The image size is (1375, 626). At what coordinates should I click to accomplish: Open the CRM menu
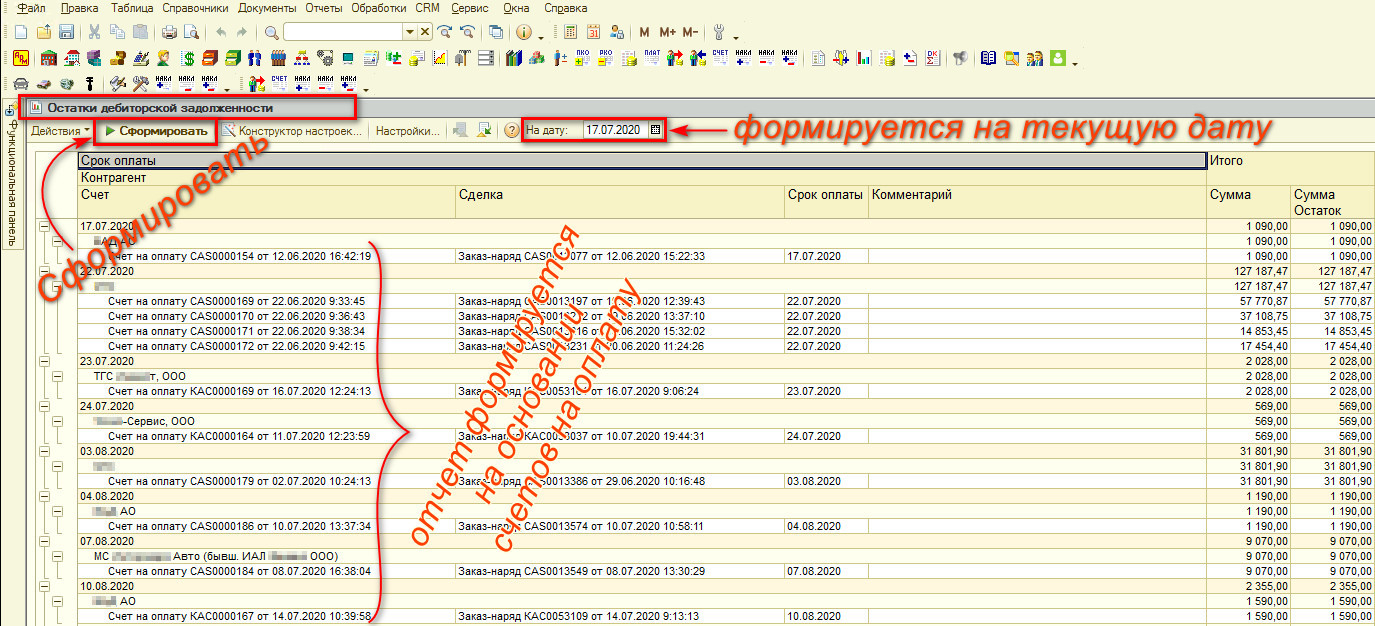(x=428, y=8)
